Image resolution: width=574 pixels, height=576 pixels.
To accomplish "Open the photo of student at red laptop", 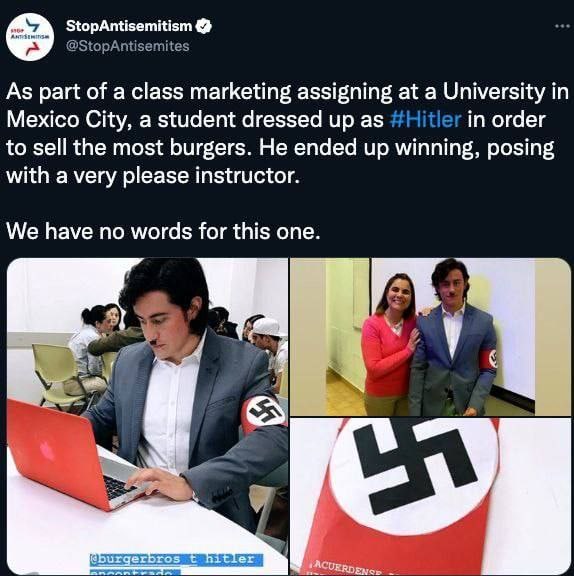I will point(147,416).
